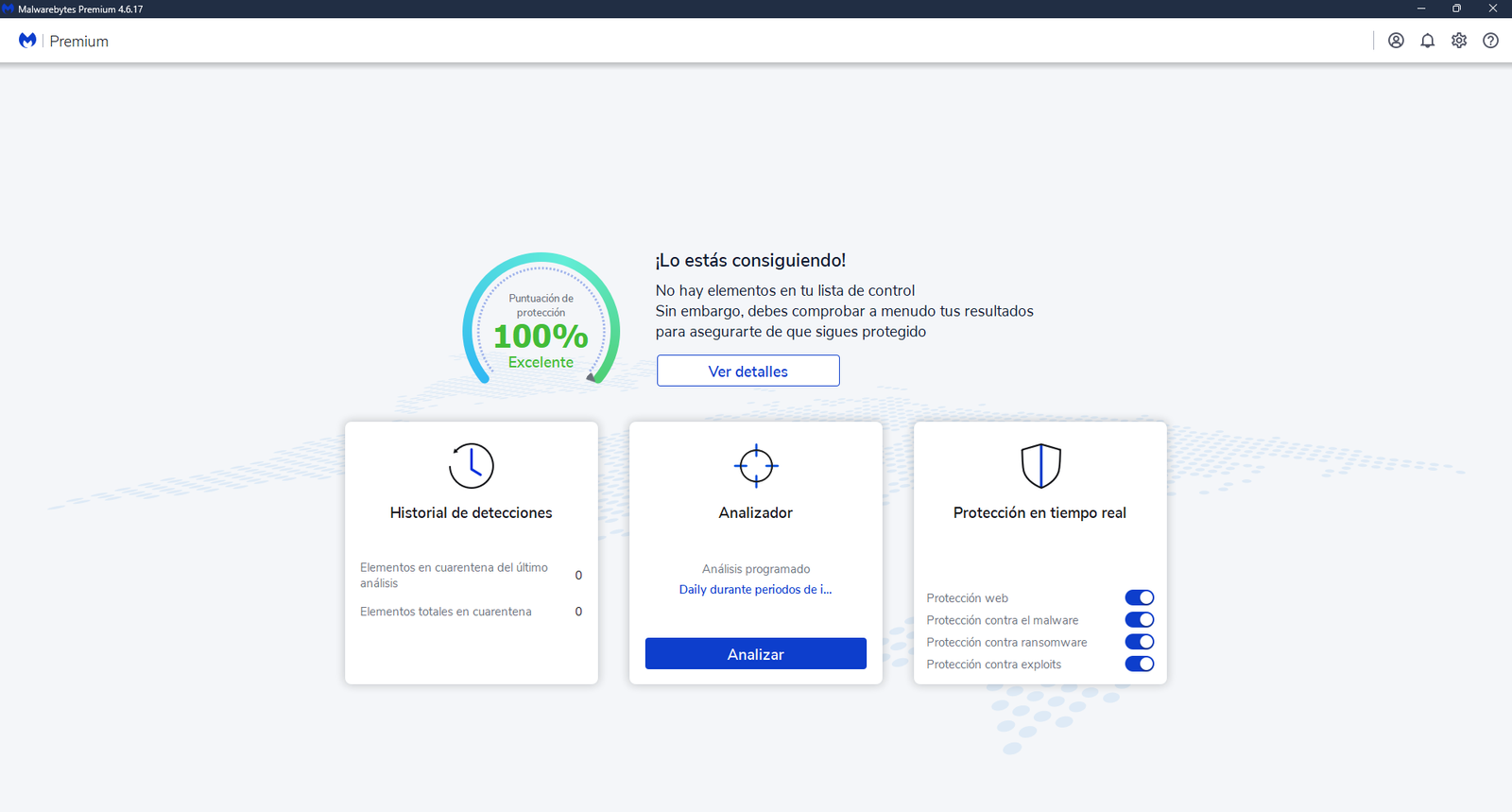This screenshot has width=1512, height=812.
Task: Open the help question mark icon
Action: pyautogui.click(x=1490, y=41)
